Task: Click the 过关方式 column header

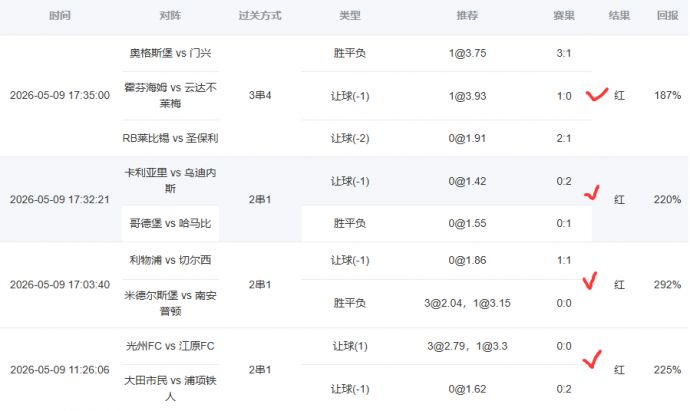Action: (260, 16)
